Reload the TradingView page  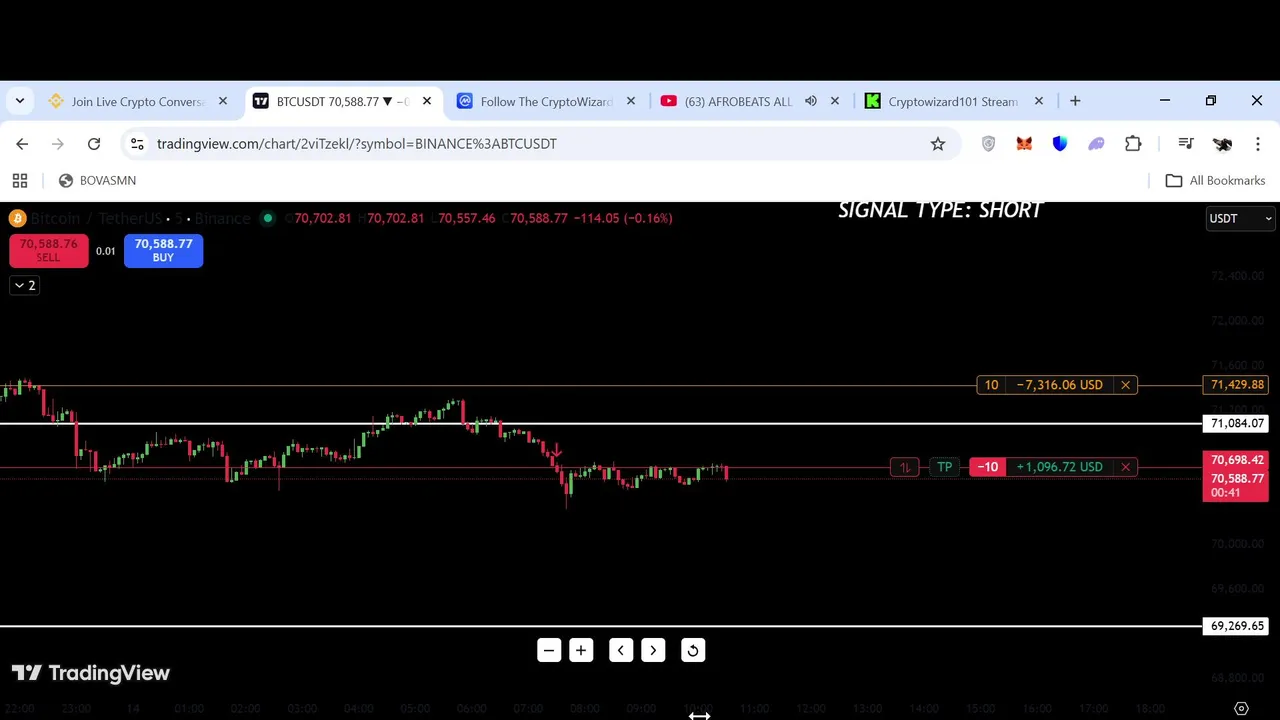point(94,144)
